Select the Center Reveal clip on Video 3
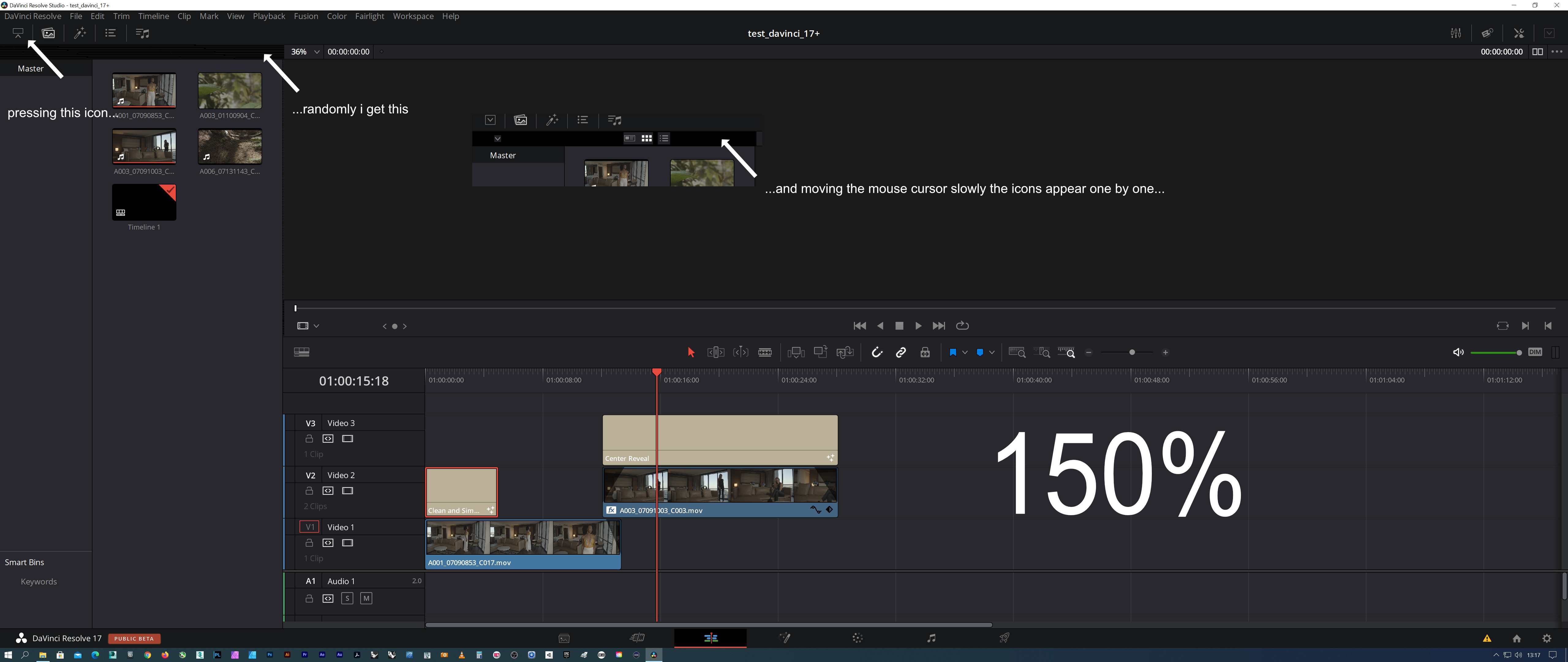Image resolution: width=1568 pixels, height=662 pixels. [x=720, y=440]
